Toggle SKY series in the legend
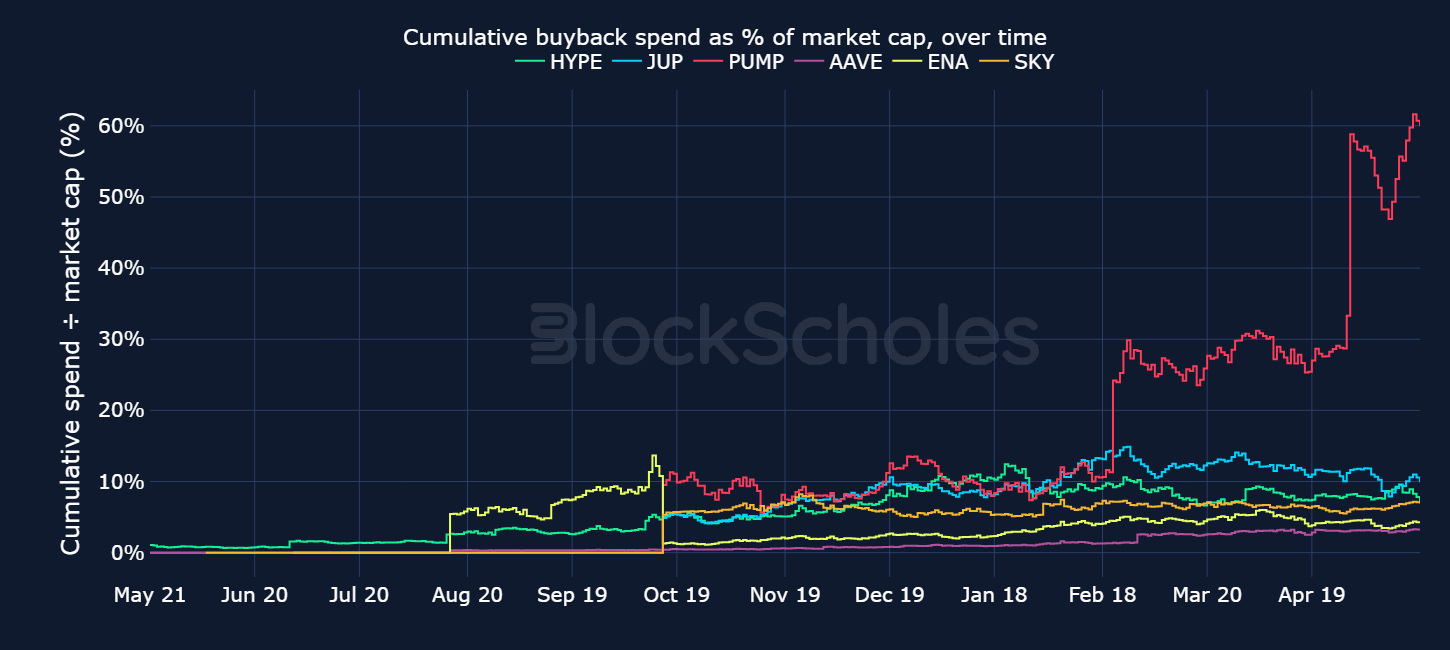 point(1010,62)
